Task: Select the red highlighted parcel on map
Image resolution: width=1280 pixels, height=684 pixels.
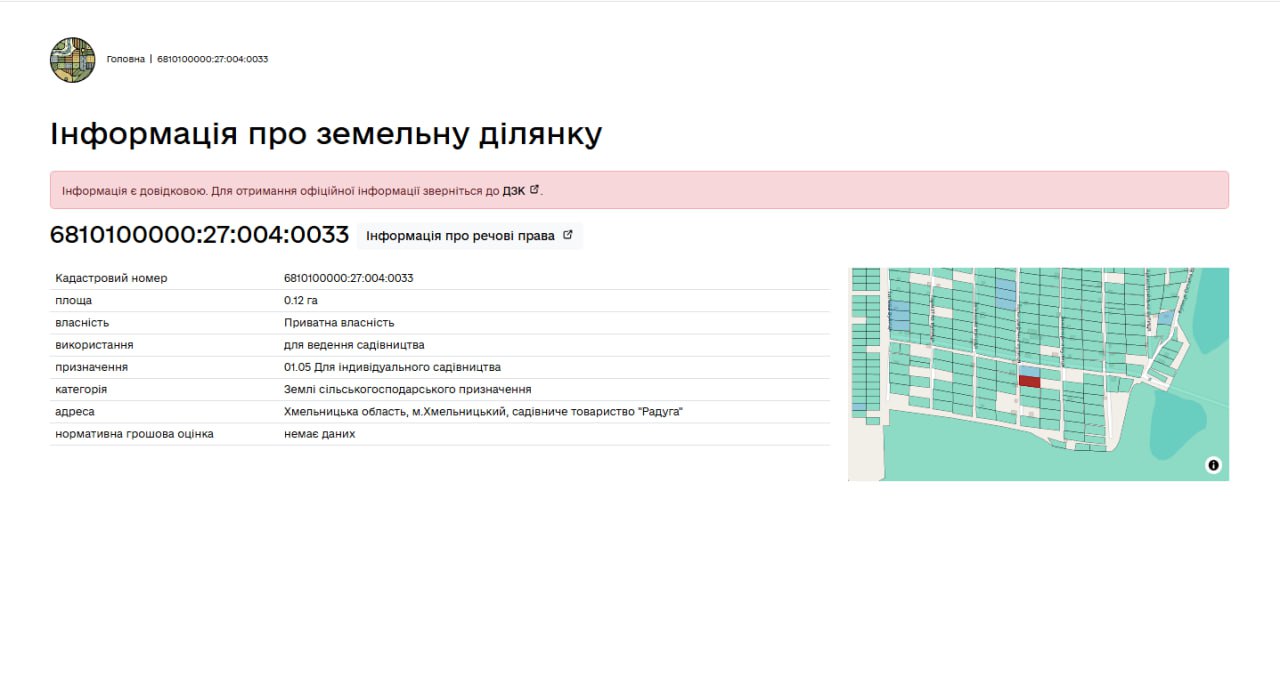Action: tap(1029, 381)
